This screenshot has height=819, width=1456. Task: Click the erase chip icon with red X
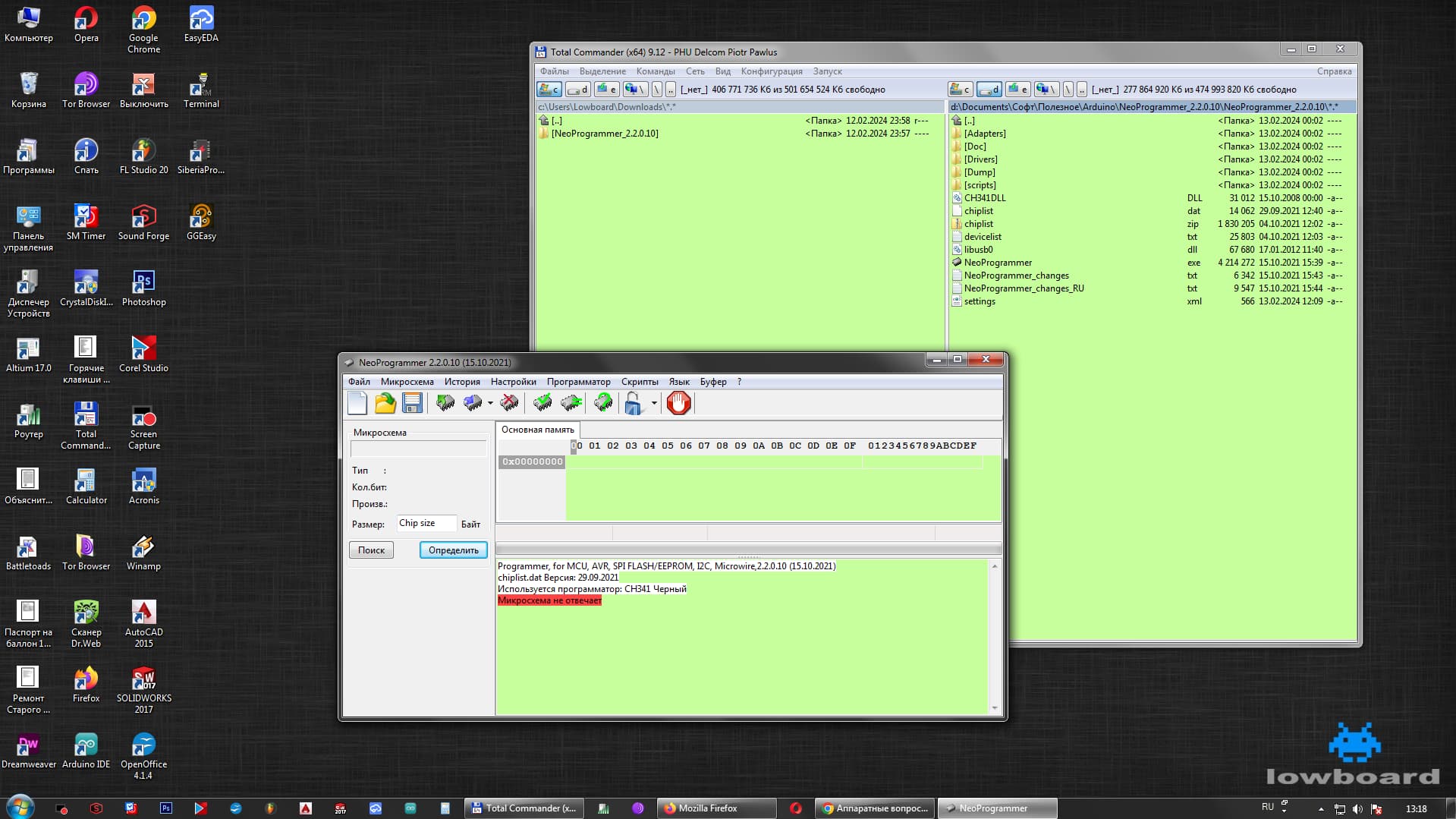(x=509, y=403)
